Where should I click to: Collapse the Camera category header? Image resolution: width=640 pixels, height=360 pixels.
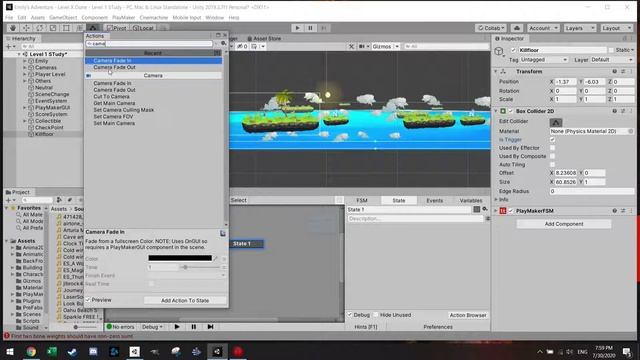153,76
